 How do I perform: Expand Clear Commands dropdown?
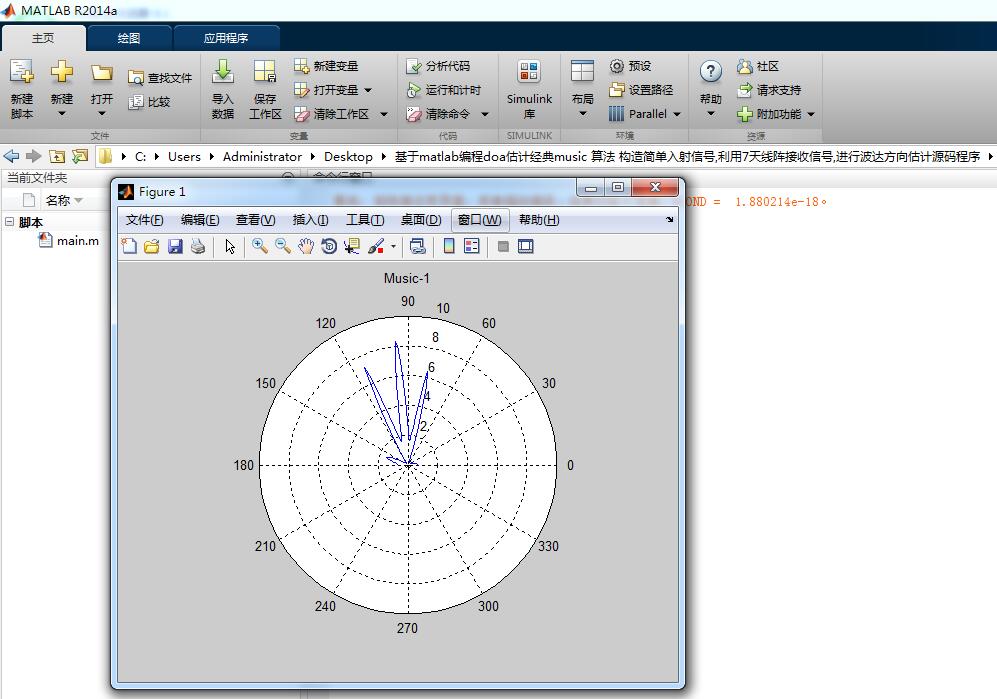[485, 114]
